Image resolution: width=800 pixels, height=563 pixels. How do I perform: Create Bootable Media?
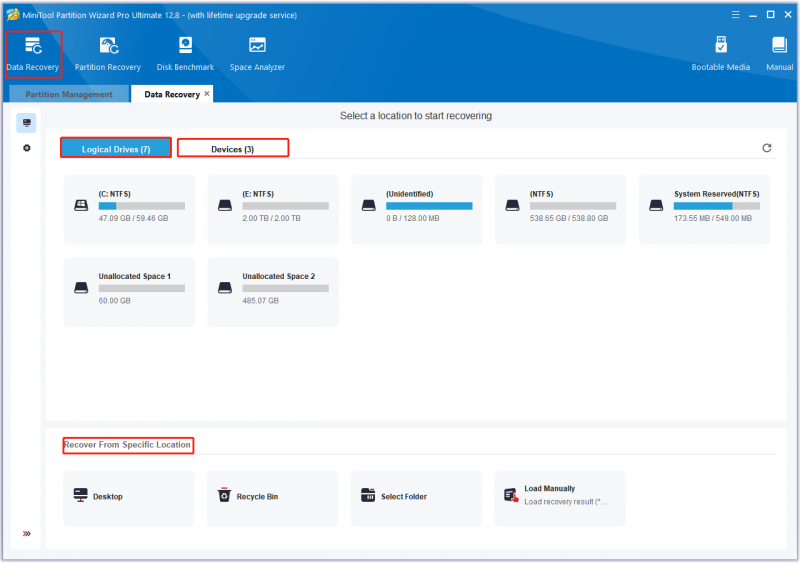[720, 55]
